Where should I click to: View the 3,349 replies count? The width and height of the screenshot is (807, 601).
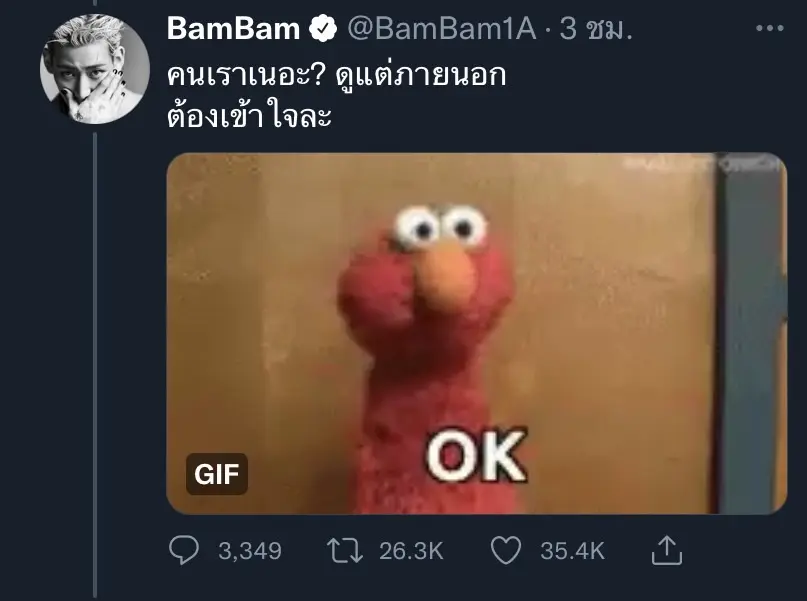(x=250, y=551)
